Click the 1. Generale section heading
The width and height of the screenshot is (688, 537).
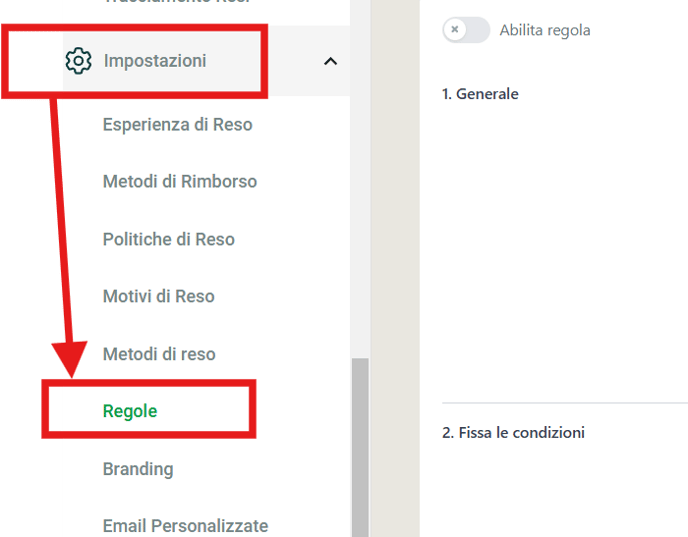coord(480,94)
